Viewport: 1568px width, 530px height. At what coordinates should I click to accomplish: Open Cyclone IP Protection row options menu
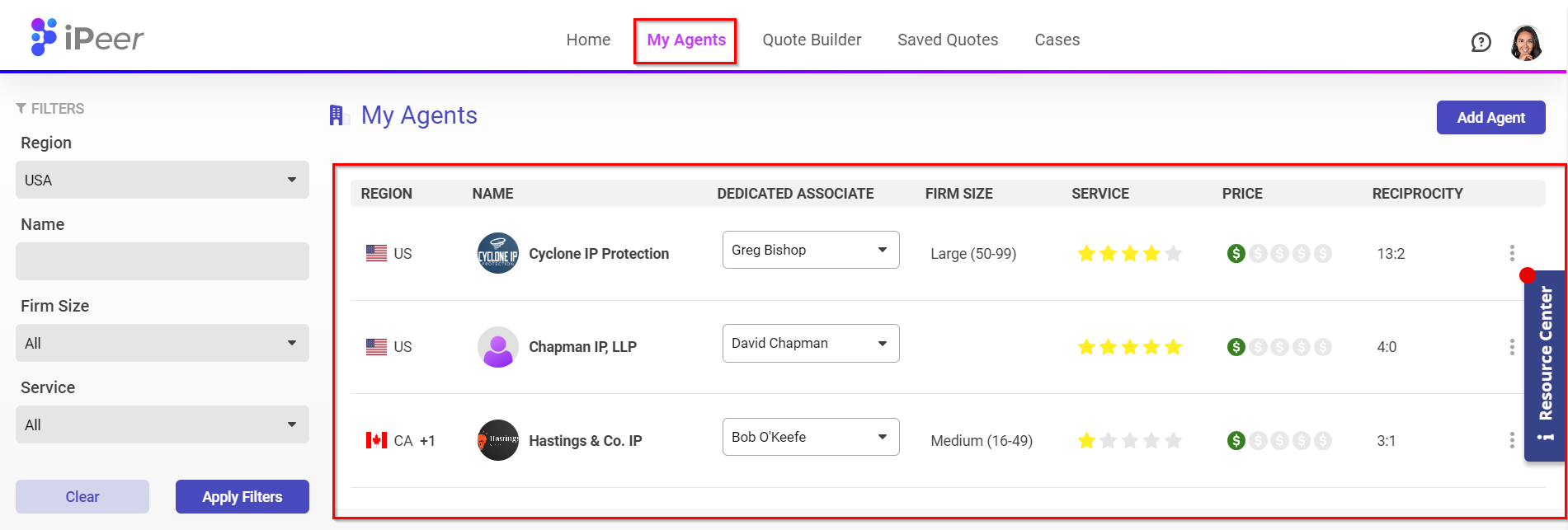(x=1511, y=253)
